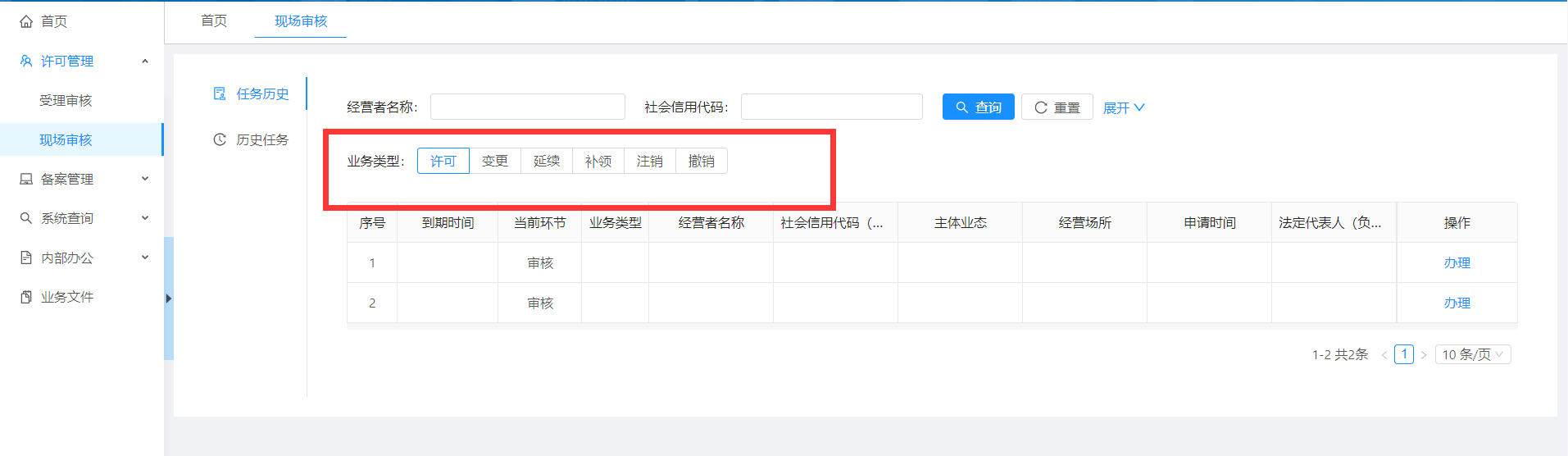The height and width of the screenshot is (456, 1568).
Task: Choose 注销 business type option
Action: (x=650, y=161)
